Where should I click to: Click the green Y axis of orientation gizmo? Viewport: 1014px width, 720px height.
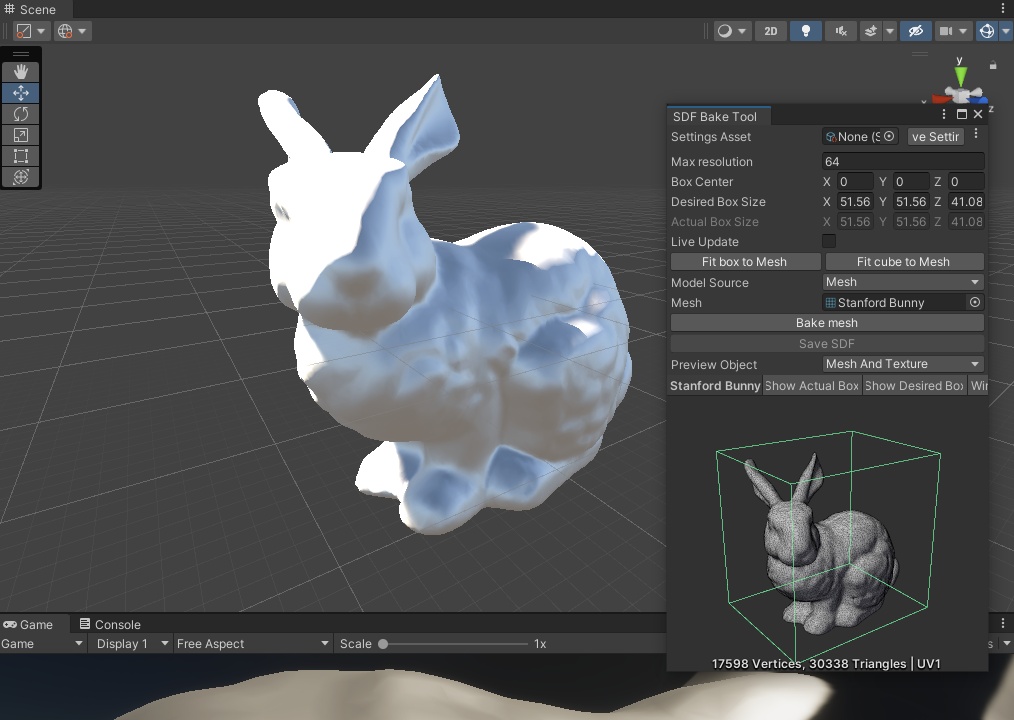[960, 76]
